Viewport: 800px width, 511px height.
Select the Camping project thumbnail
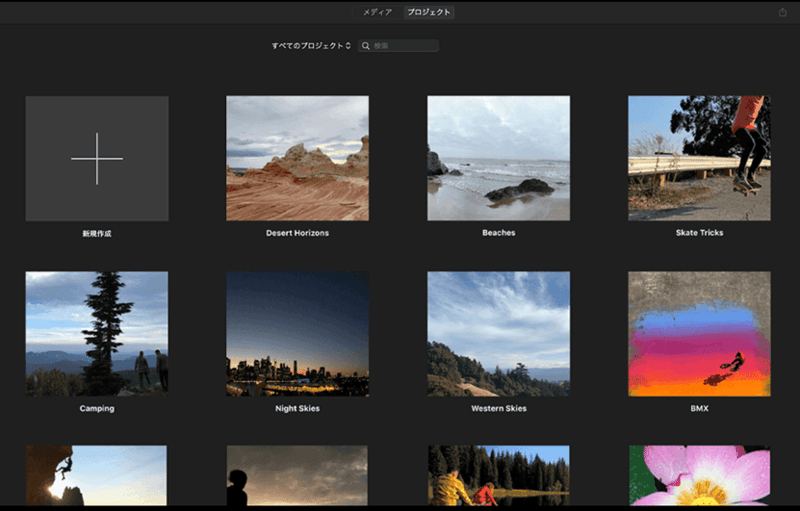click(97, 333)
